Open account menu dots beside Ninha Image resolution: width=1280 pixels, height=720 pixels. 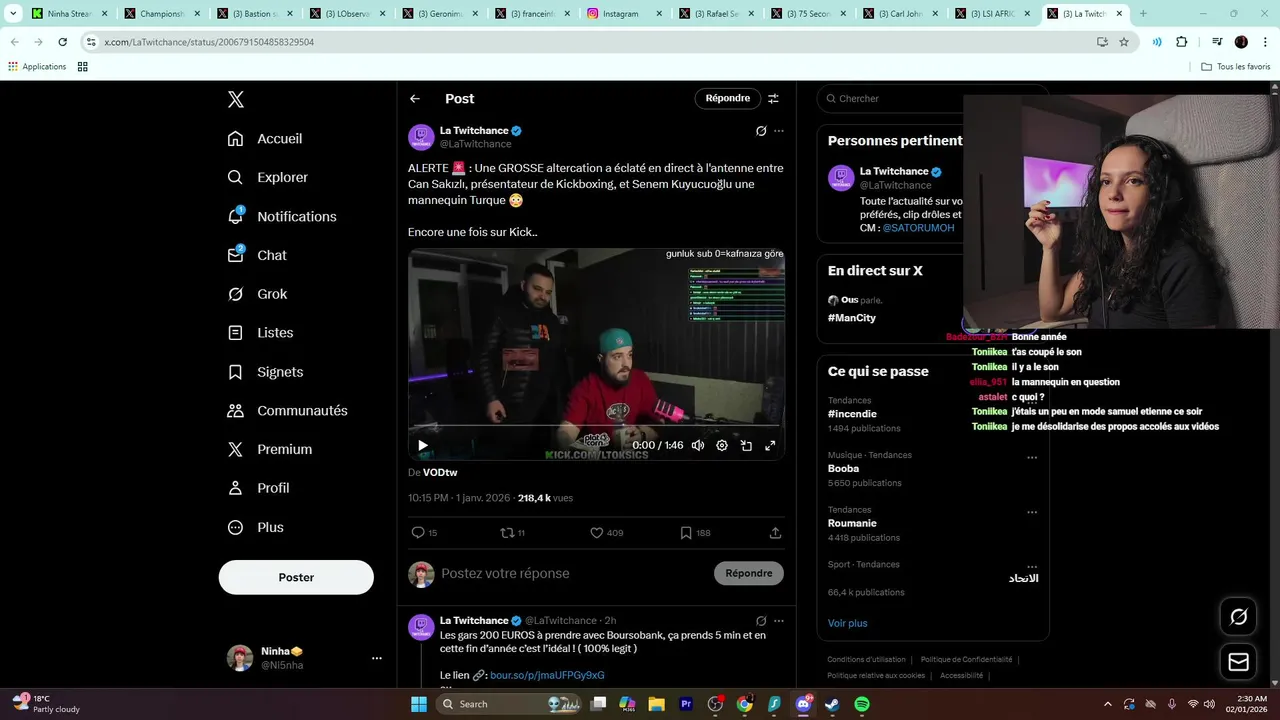[x=377, y=658]
